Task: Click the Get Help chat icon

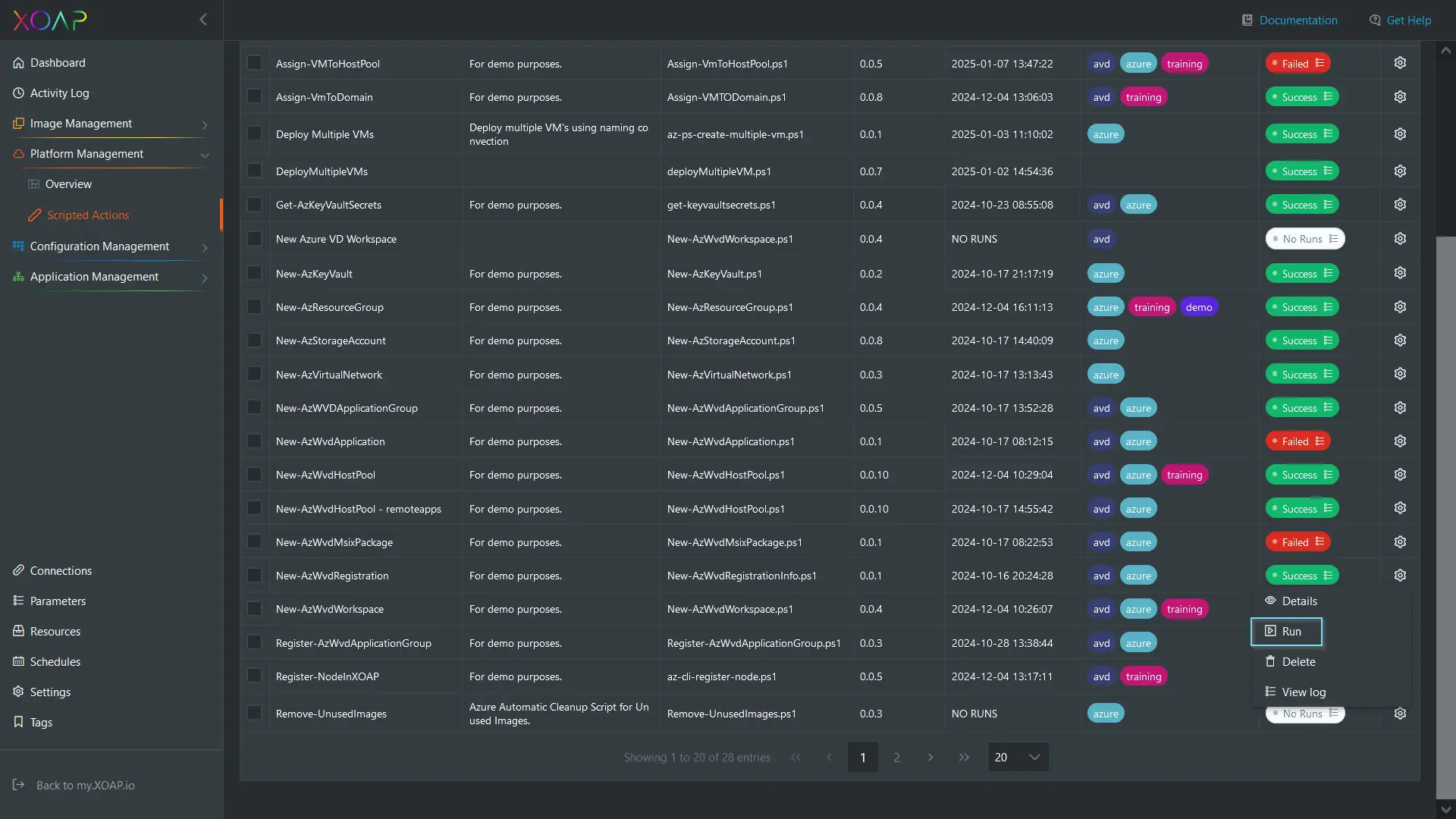Action: (1375, 20)
